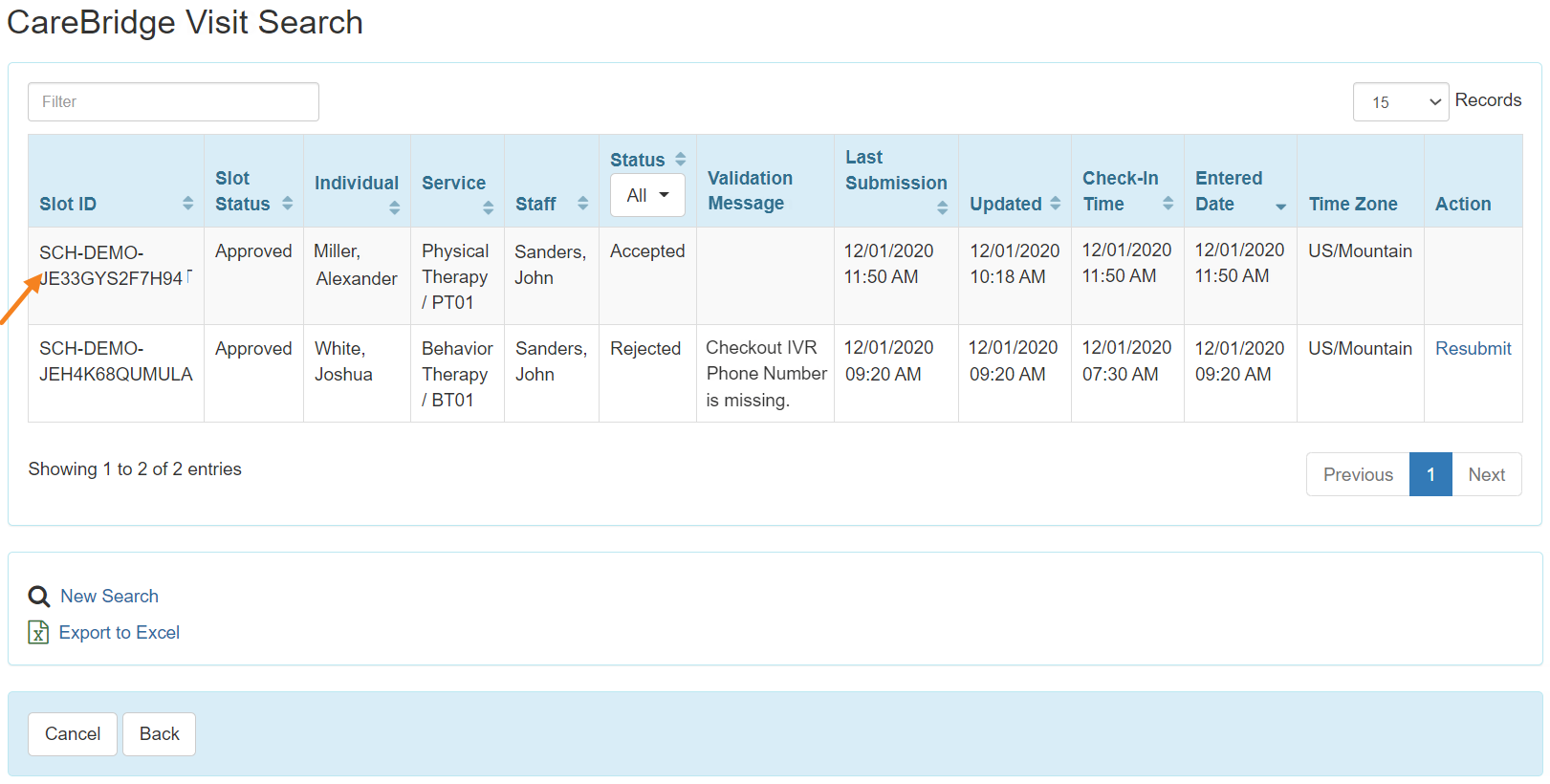The height and width of the screenshot is (784, 1550).
Task: Open New Search link
Action: [x=110, y=597]
